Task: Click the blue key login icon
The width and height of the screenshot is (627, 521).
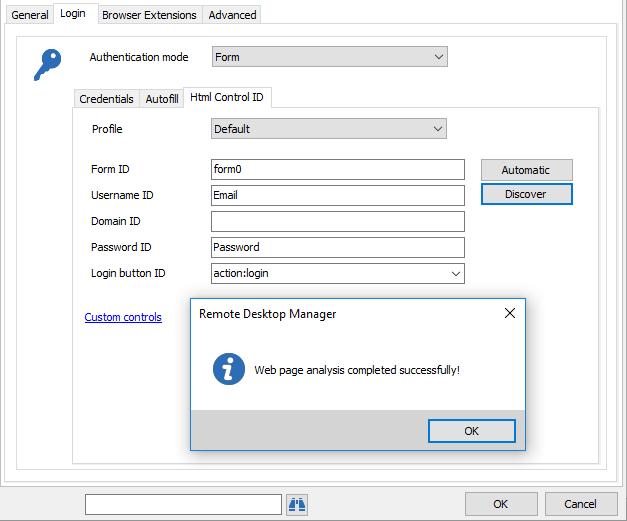Action: tap(46, 64)
